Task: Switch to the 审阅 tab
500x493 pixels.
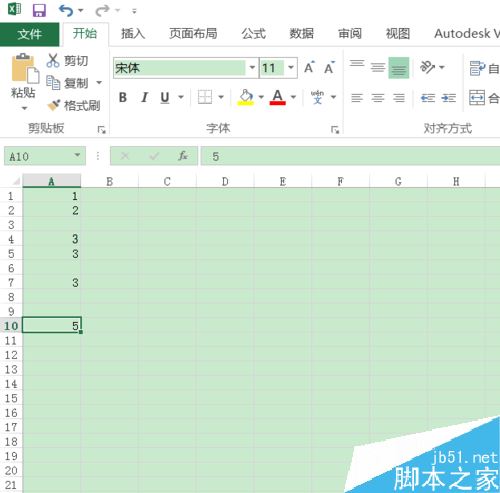Action: 350,34
